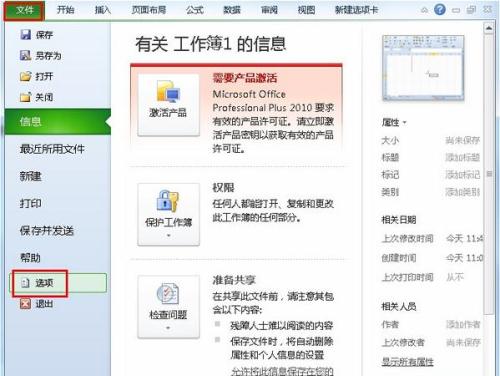Click the 选项 options icon

pyautogui.click(x=25, y=283)
